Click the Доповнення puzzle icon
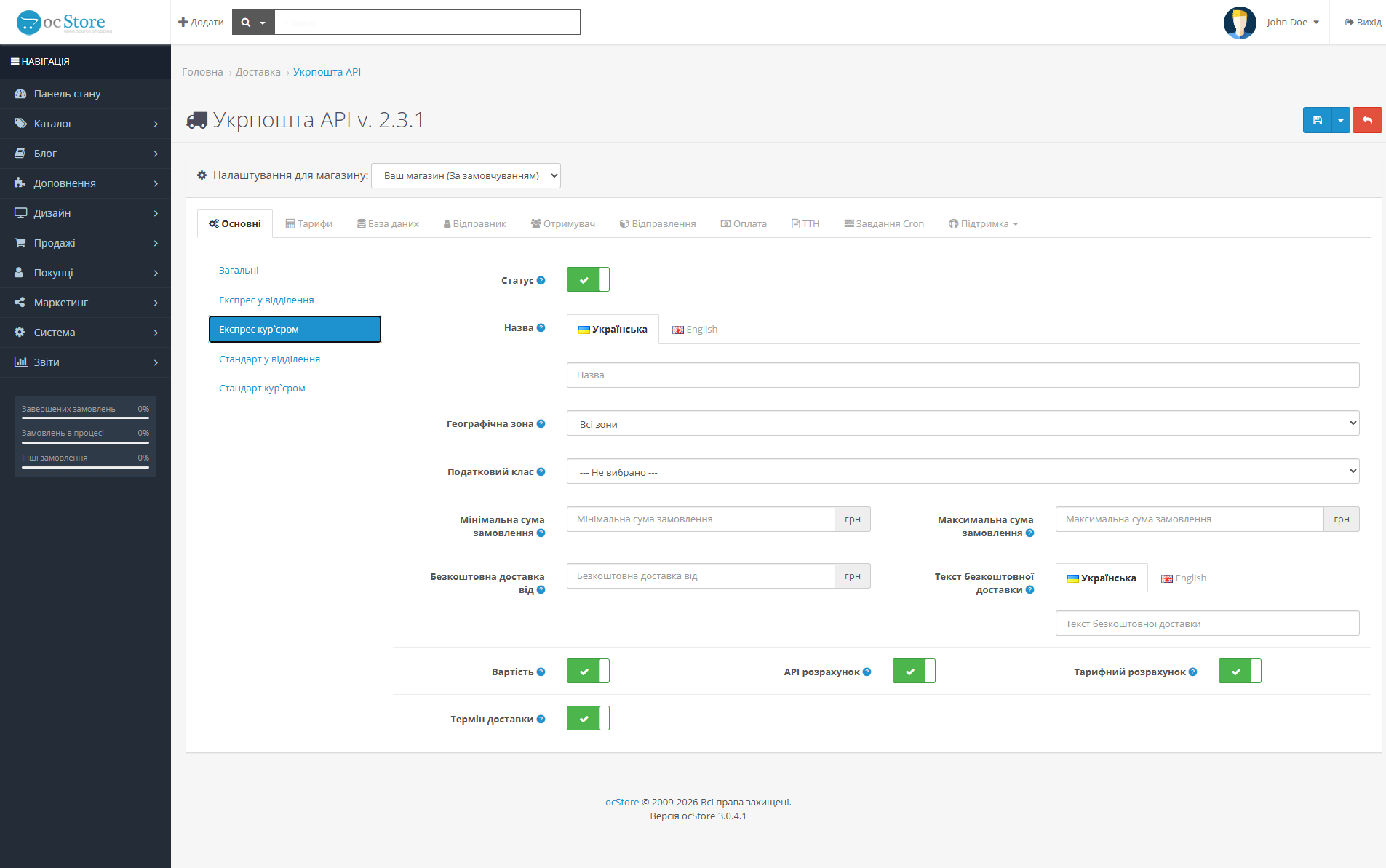The width and height of the screenshot is (1386, 868). 20,183
